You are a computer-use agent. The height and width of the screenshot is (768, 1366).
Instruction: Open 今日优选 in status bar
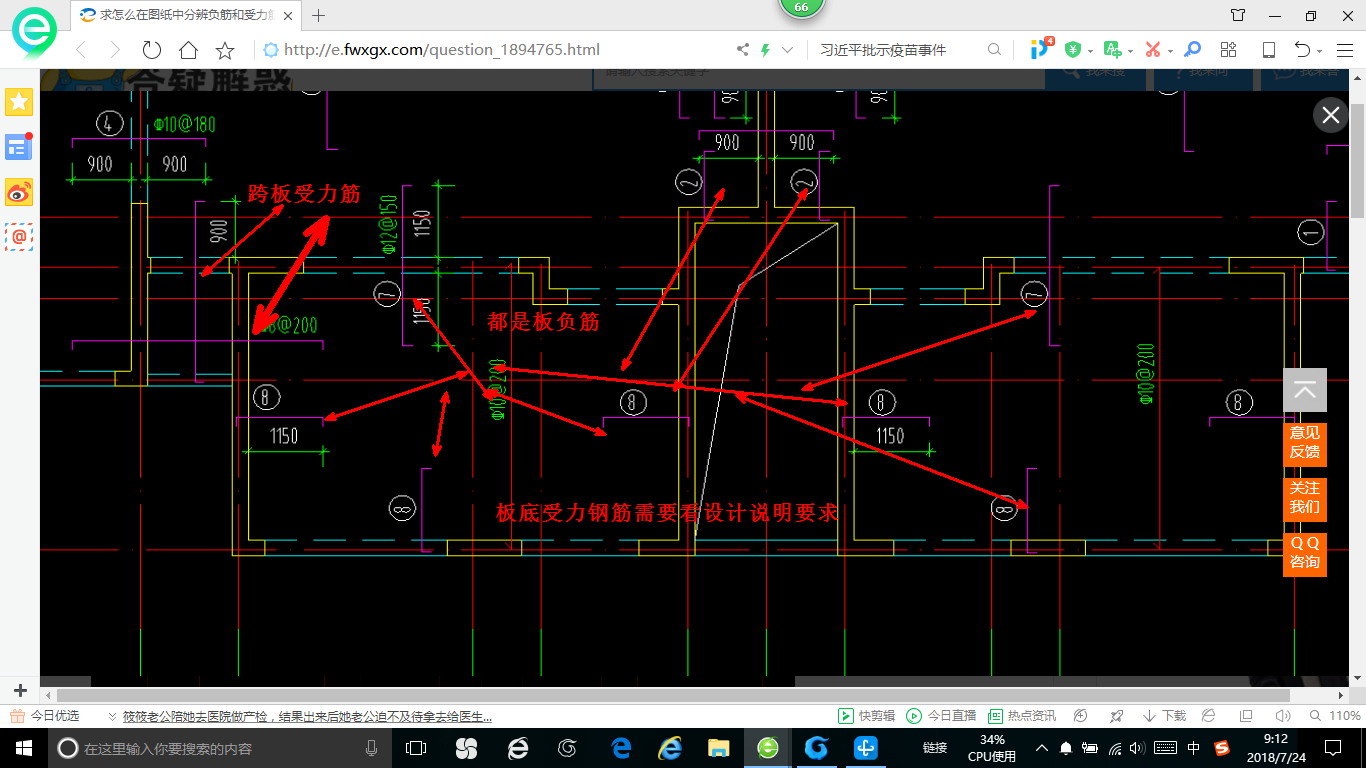[x=45, y=716]
